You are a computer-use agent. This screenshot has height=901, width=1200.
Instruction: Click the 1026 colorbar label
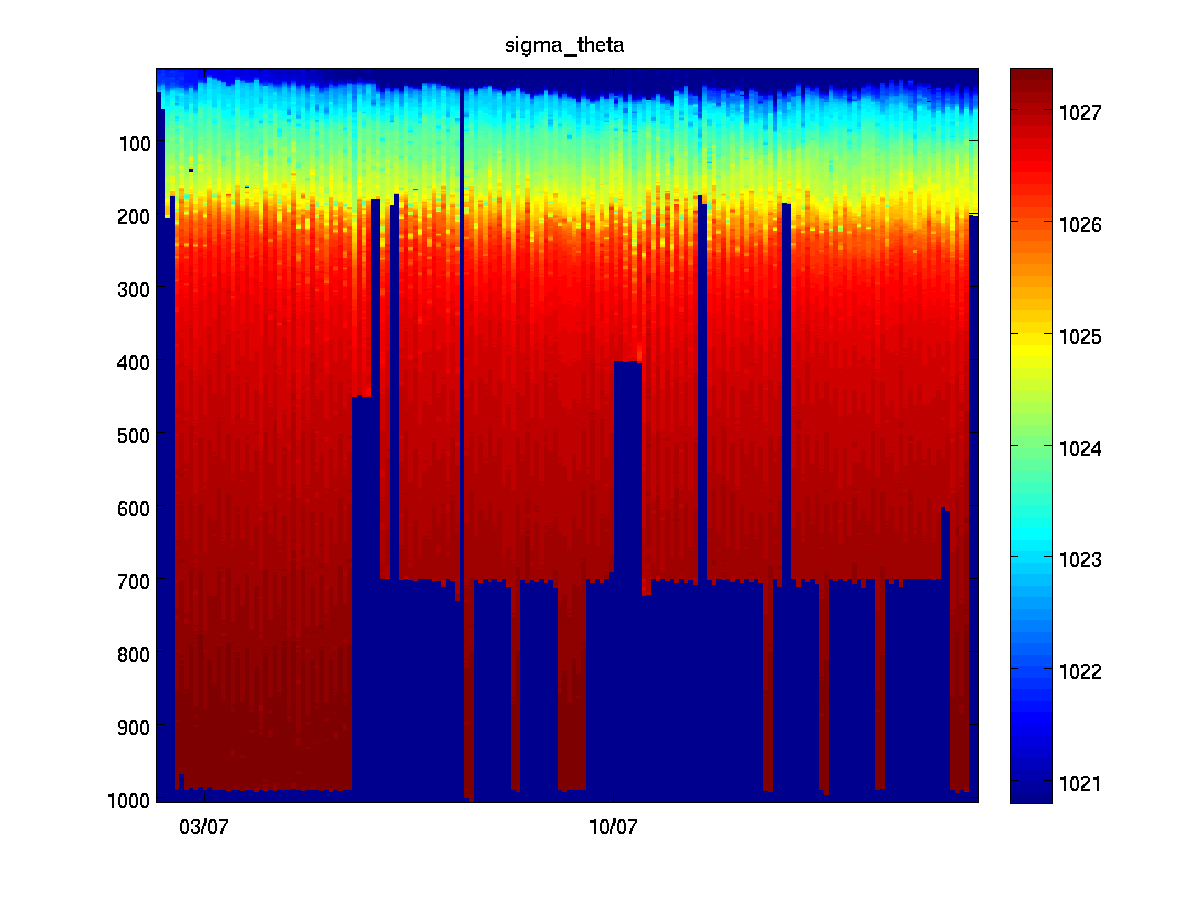(1080, 225)
